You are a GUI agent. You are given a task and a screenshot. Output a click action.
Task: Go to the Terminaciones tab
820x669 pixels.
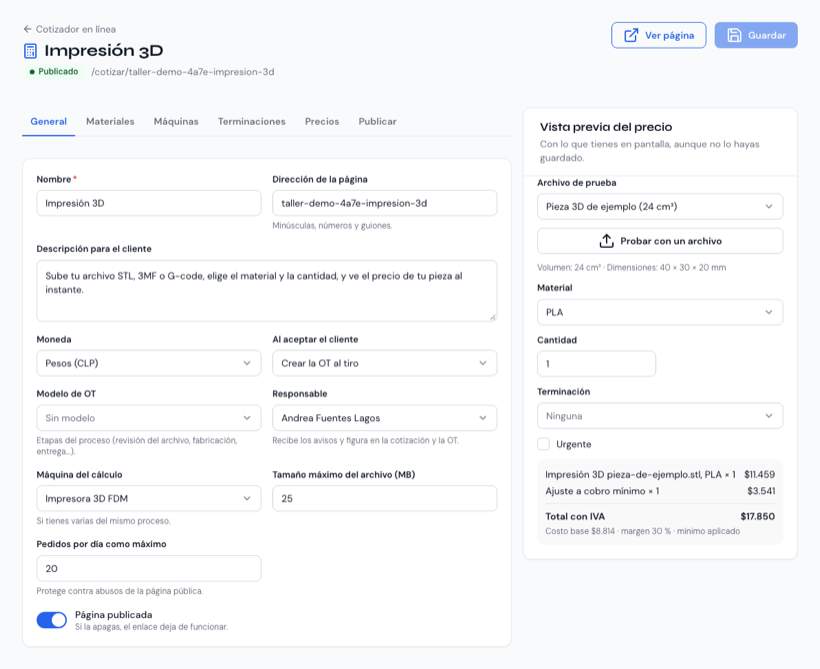point(252,121)
